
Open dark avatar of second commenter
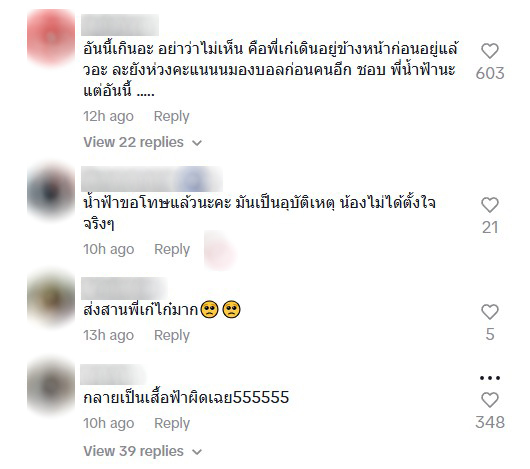[51, 192]
